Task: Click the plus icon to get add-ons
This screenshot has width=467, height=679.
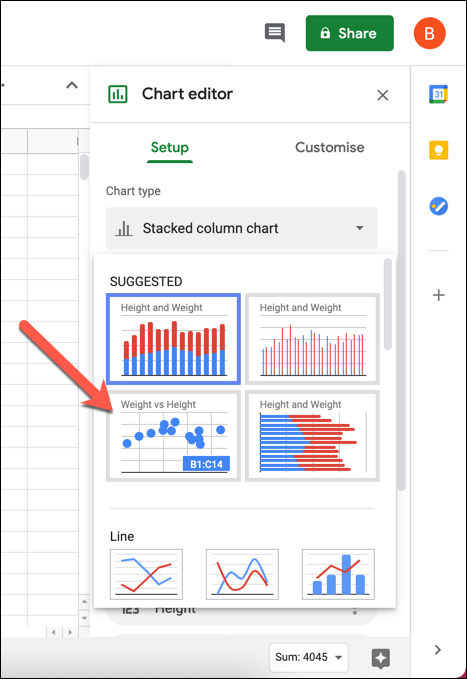Action: pos(438,295)
